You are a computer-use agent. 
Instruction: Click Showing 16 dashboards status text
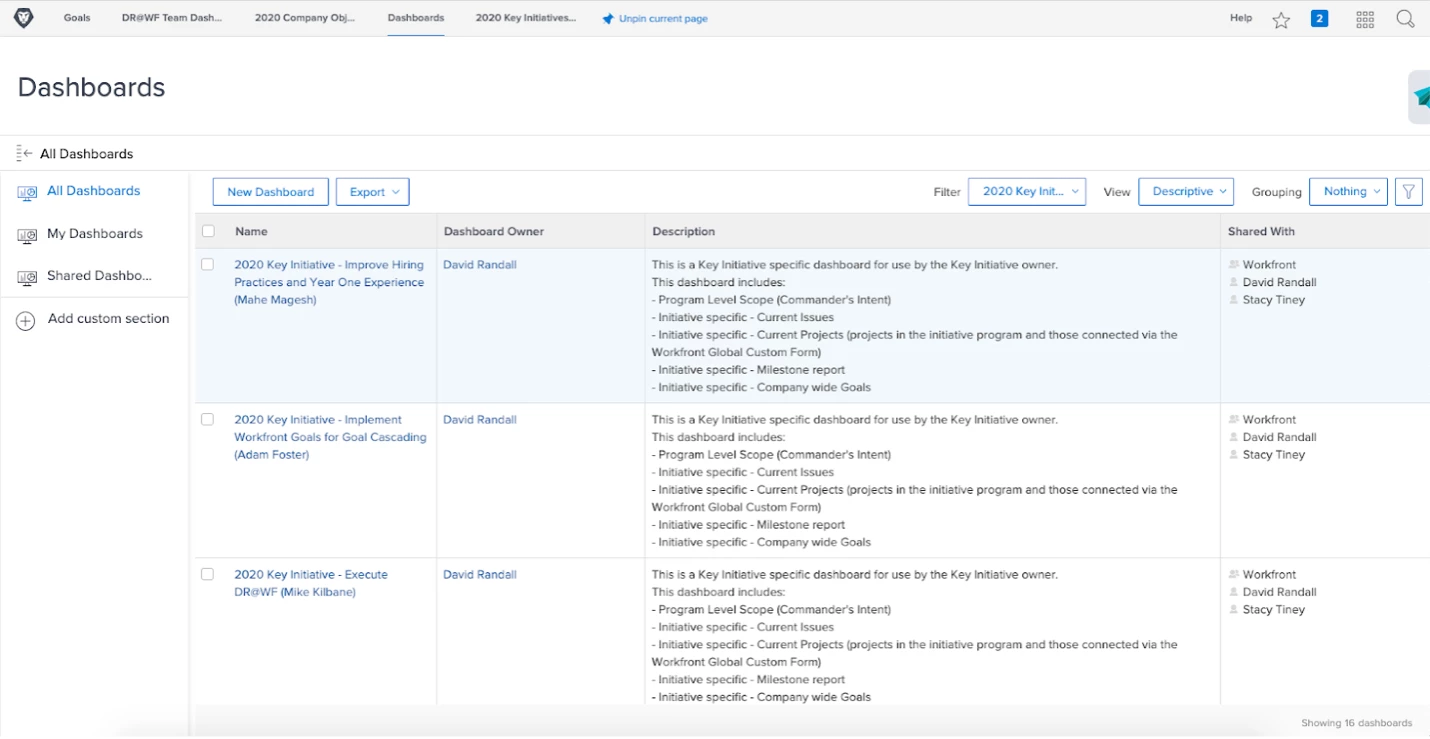[x=1356, y=723]
